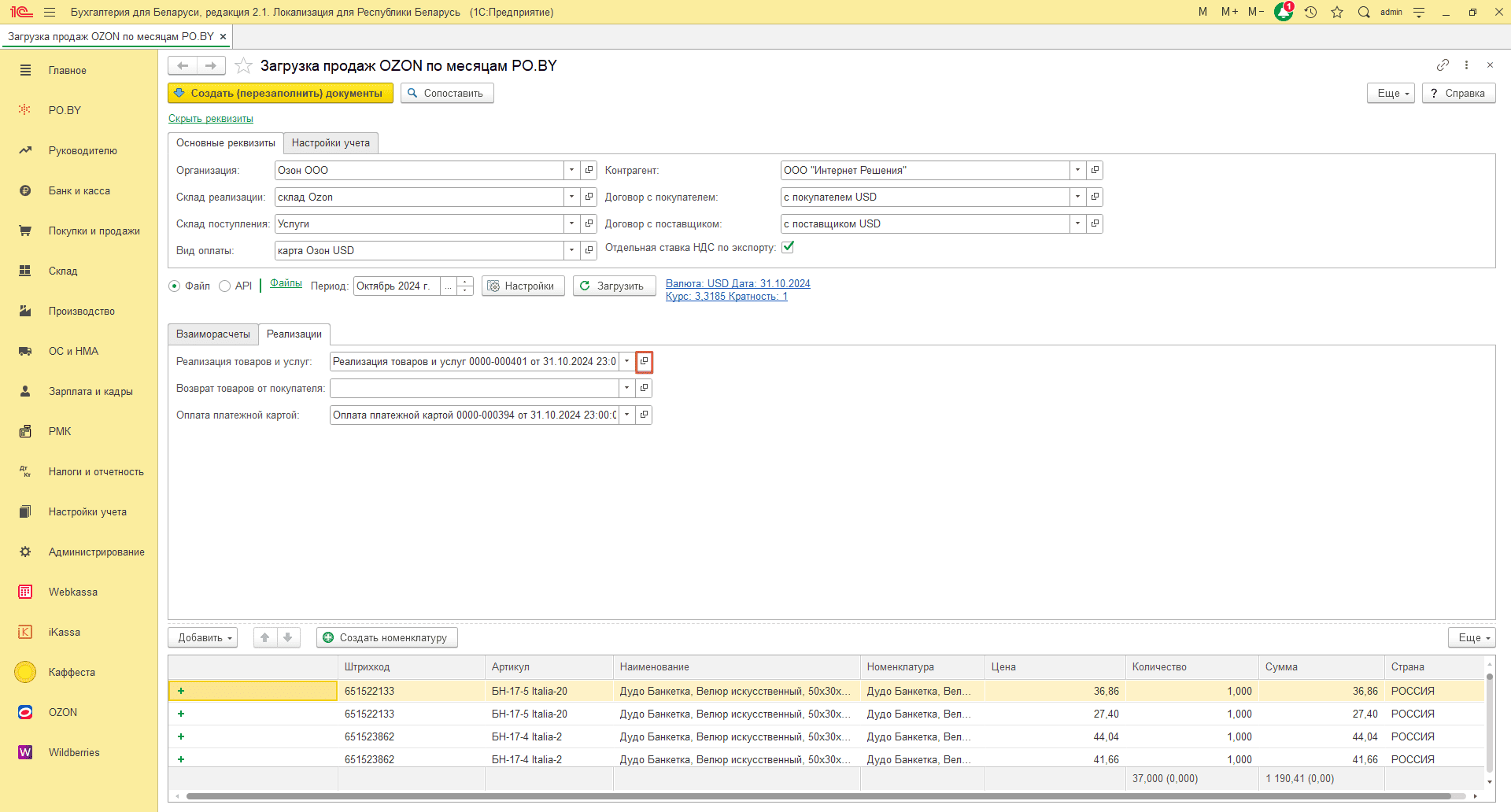Click the Период field Октябрь 2024

pyautogui.click(x=397, y=286)
